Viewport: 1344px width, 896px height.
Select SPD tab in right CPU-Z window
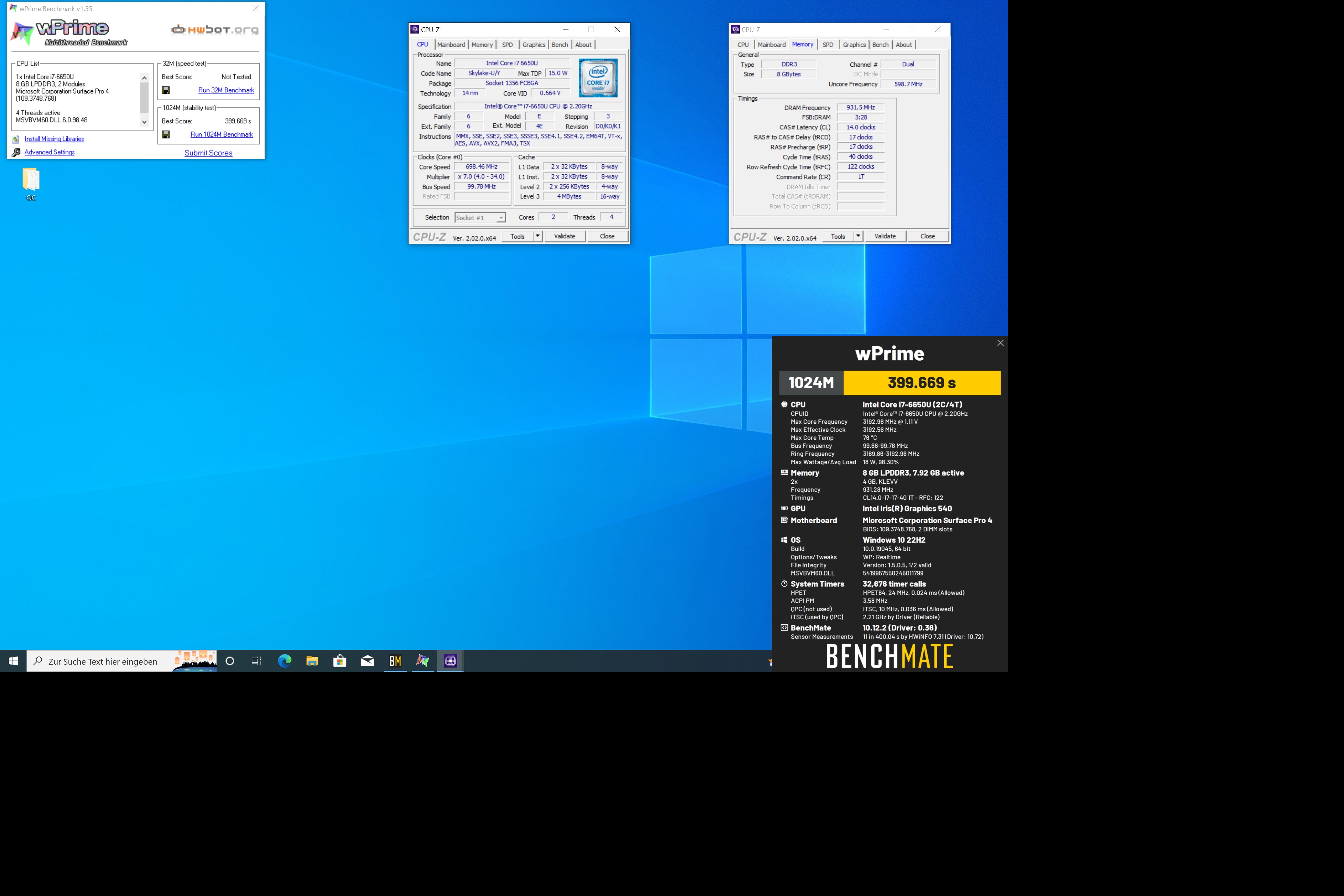point(828,45)
